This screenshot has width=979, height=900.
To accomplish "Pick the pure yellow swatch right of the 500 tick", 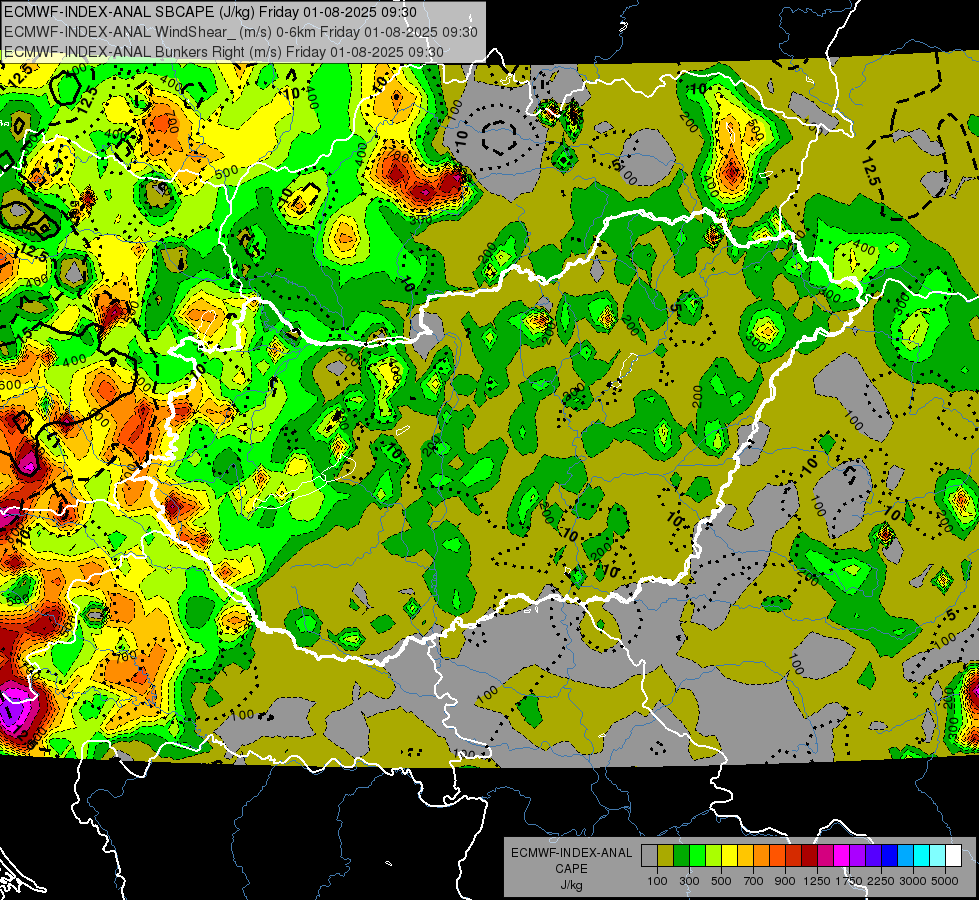I will point(729,856).
